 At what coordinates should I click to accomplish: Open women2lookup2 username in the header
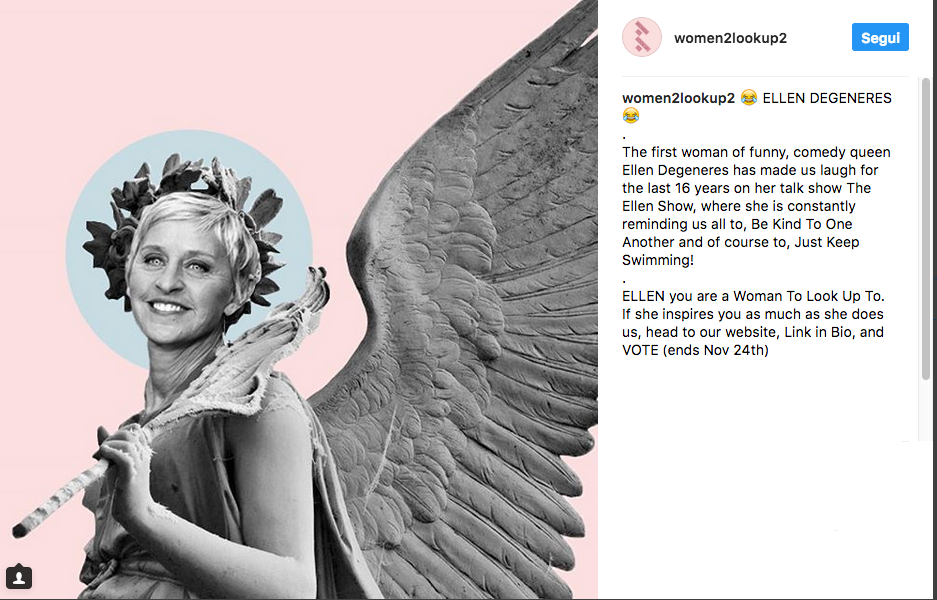click(730, 38)
